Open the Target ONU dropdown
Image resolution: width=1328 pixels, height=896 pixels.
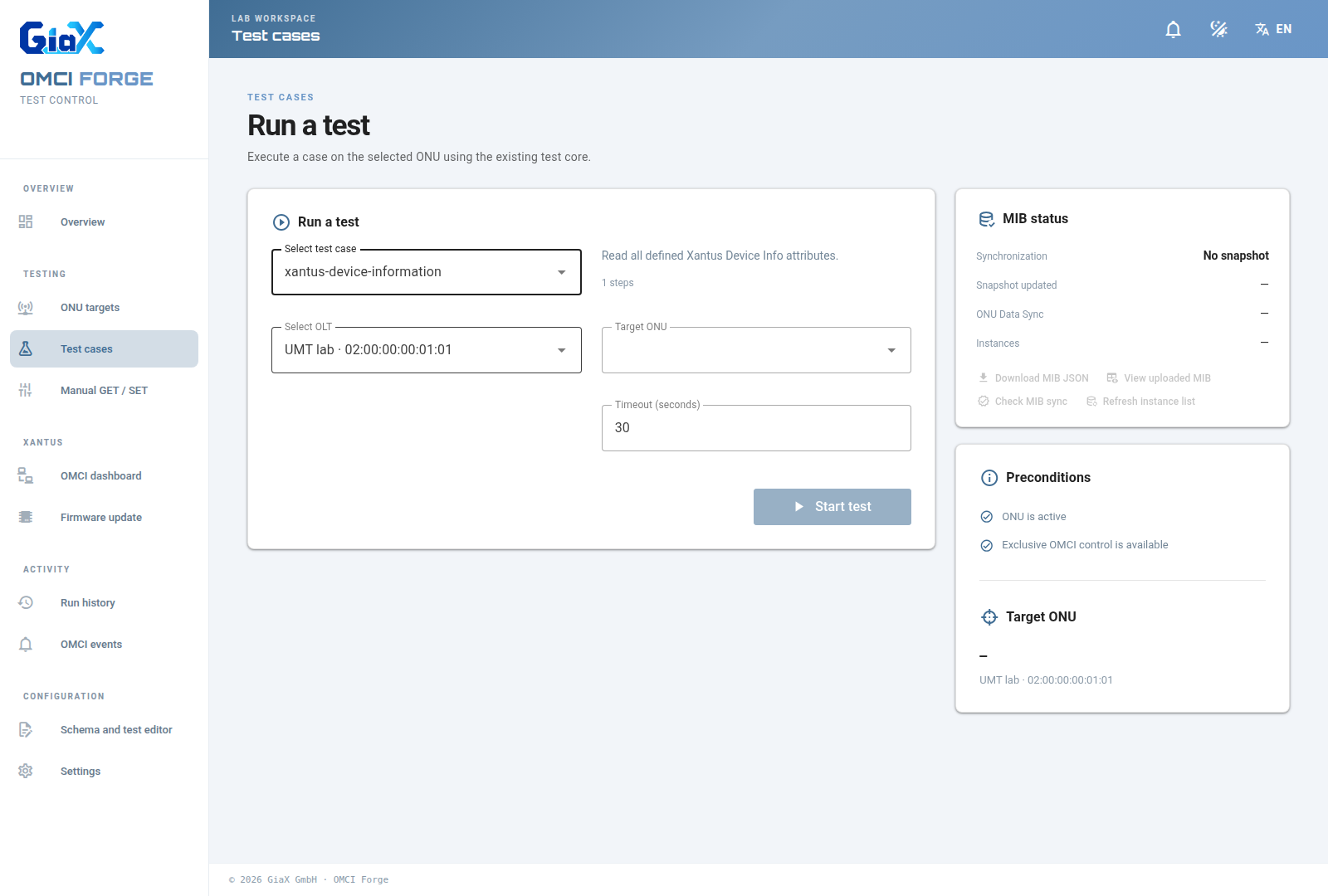[756, 350]
